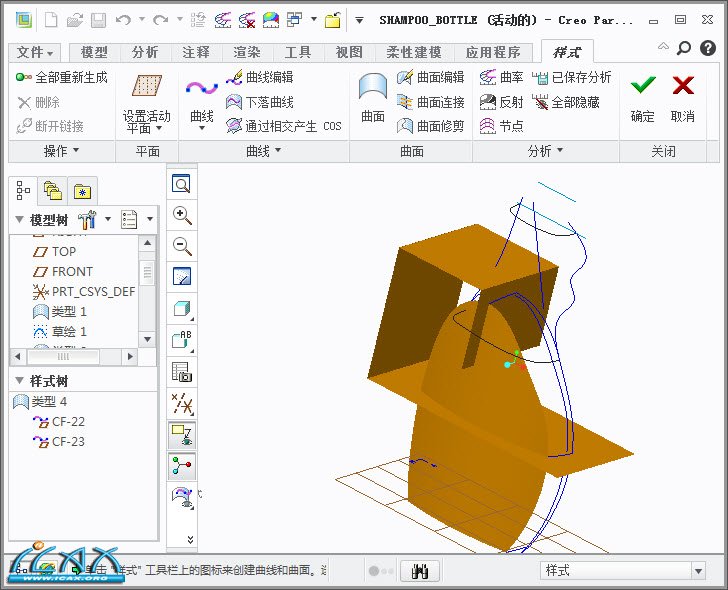Open help with the question mark icon

click(708, 48)
